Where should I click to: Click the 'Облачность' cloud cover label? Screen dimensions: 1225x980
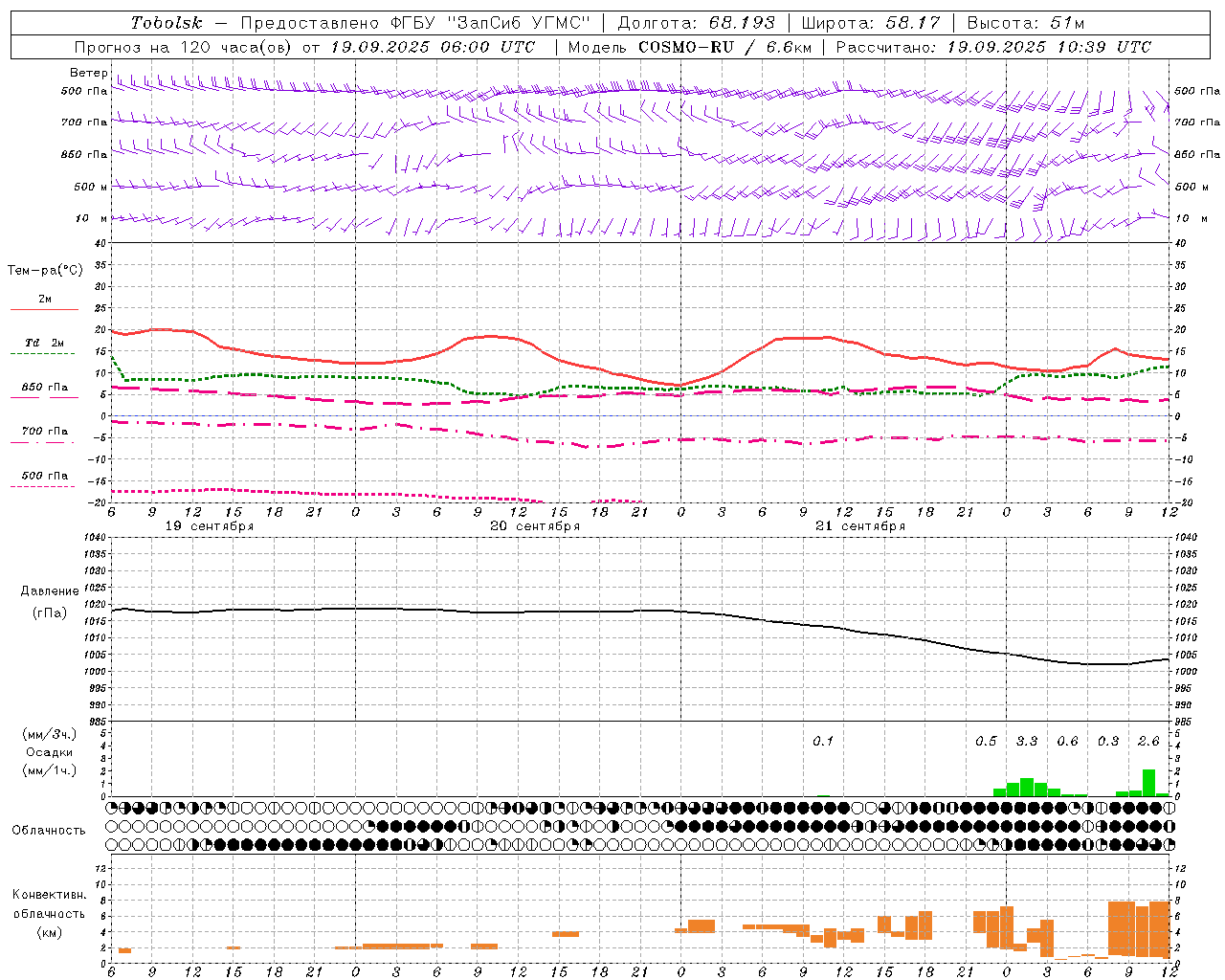pyautogui.click(x=49, y=831)
